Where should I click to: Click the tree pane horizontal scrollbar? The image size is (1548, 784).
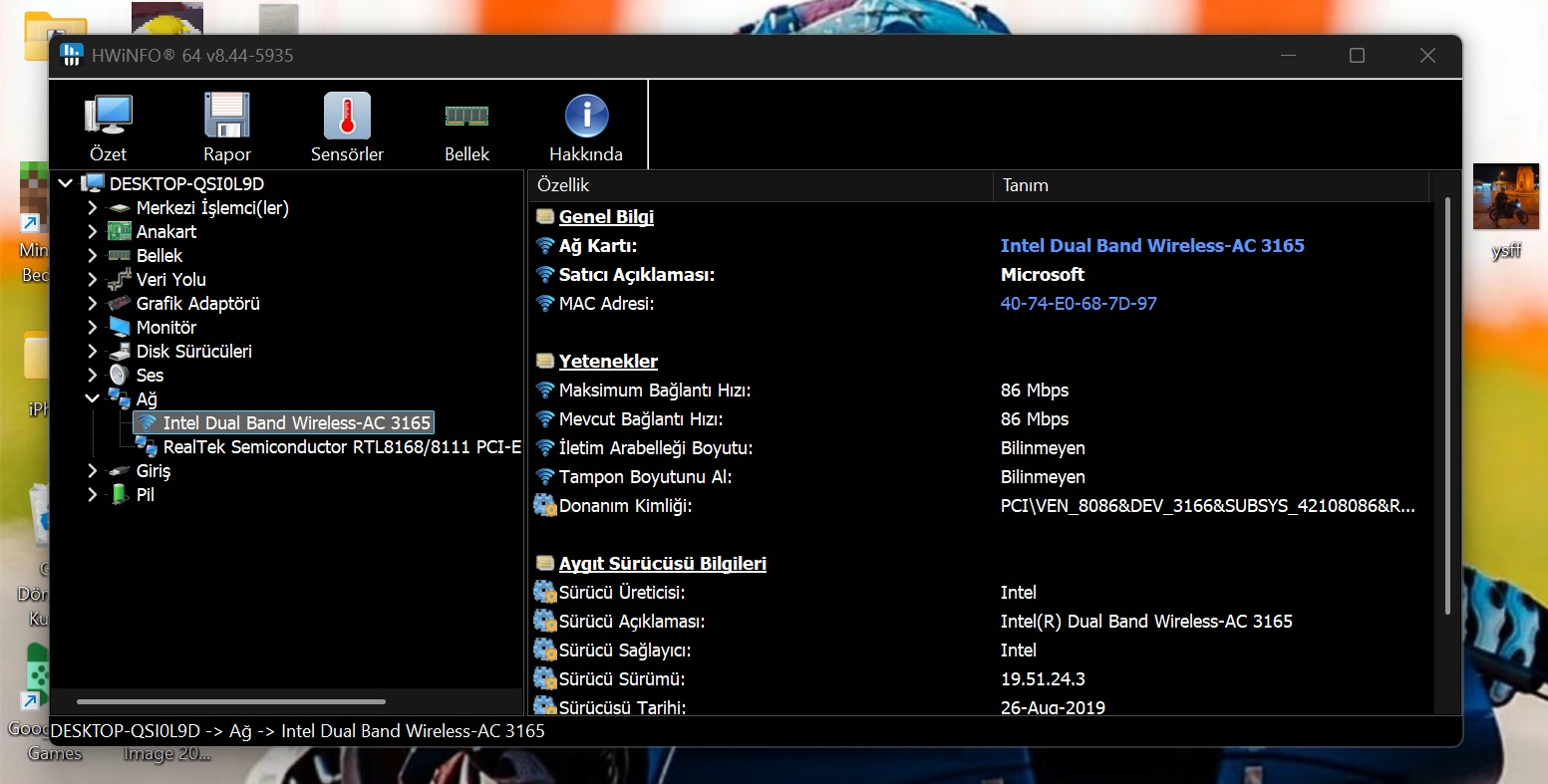[231, 702]
